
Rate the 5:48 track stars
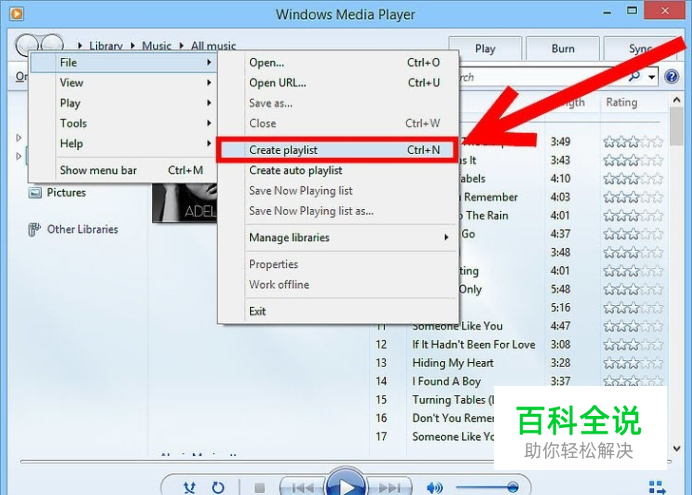633,289
